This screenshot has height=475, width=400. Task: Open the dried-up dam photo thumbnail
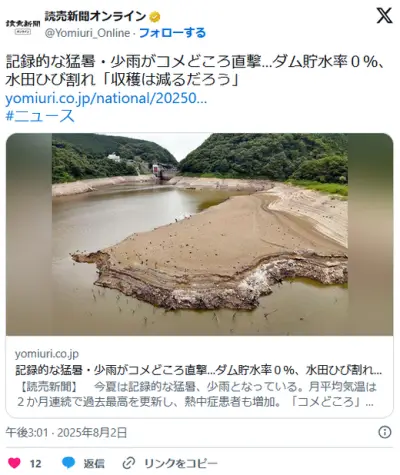pos(199,234)
